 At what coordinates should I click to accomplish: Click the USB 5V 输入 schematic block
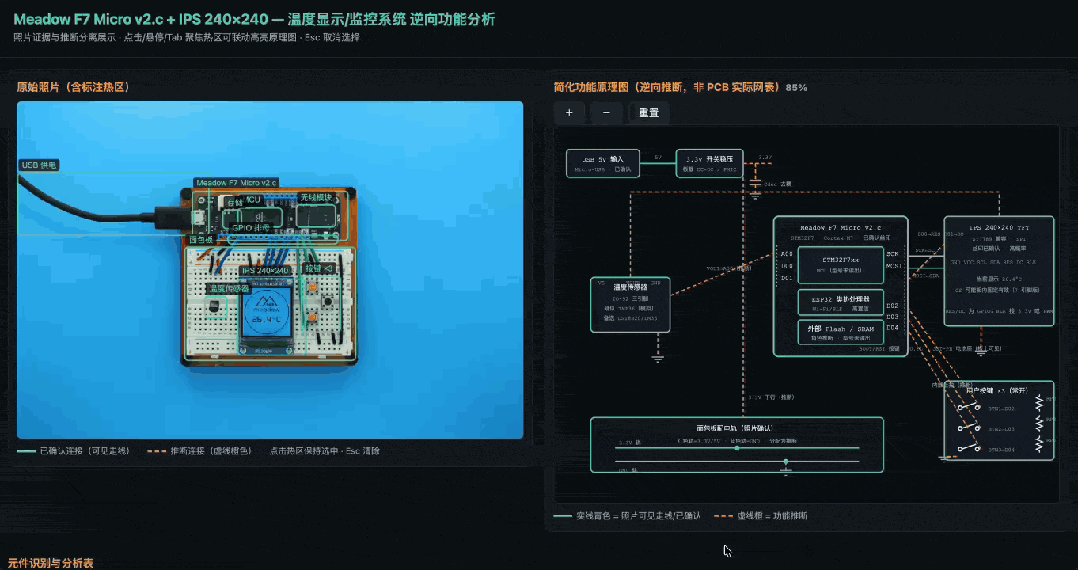click(603, 163)
